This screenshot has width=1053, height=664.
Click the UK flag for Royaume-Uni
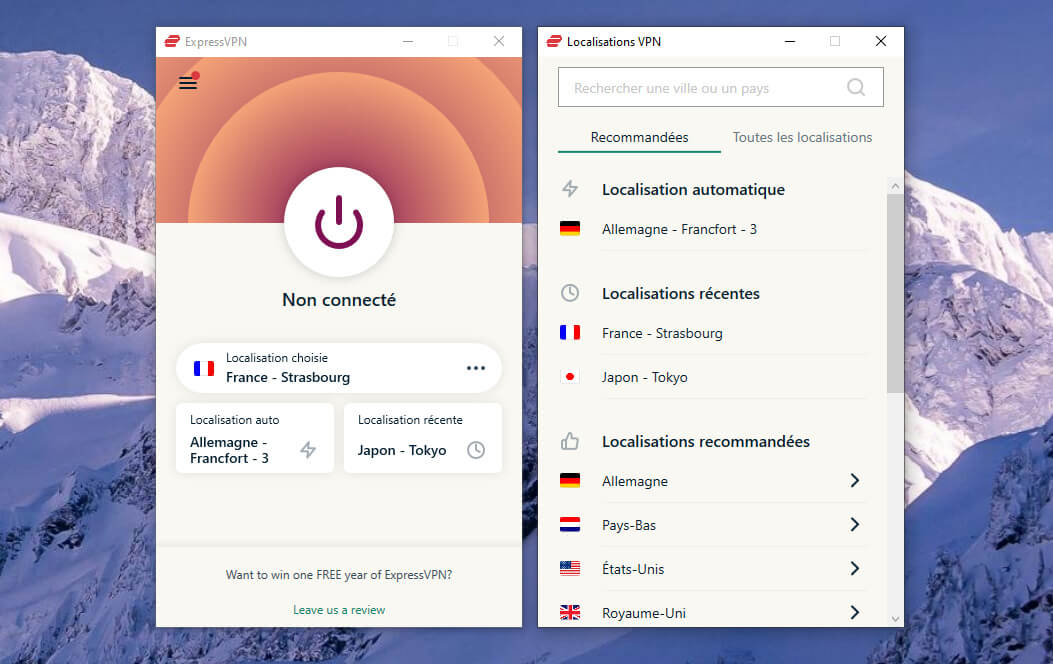click(x=569, y=612)
